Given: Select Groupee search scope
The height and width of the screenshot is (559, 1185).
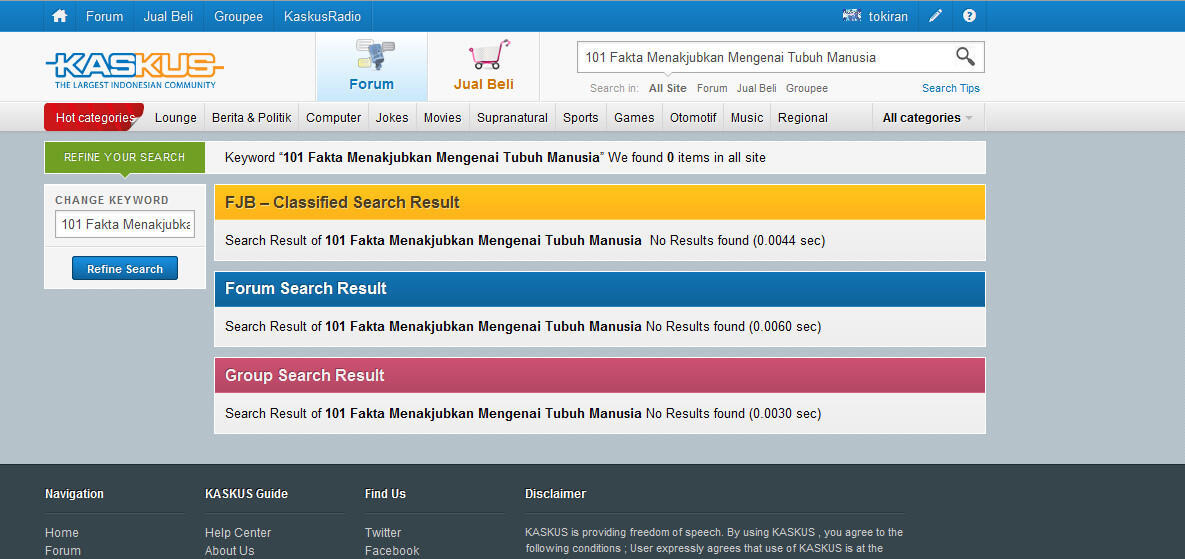Looking at the screenshot, I should tap(806, 88).
